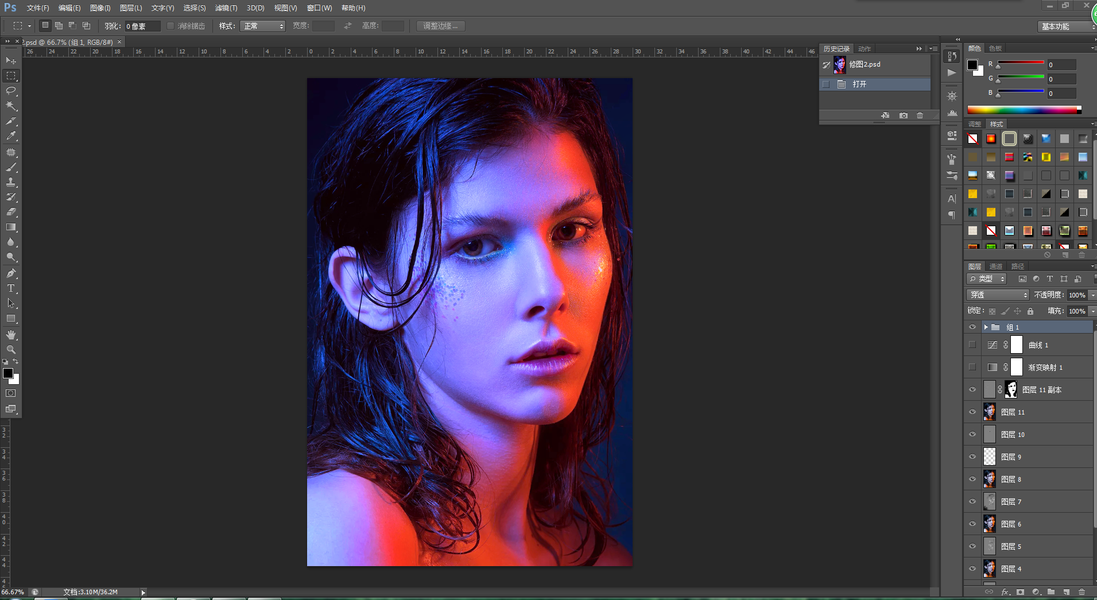Pick the Eyedropper tool in the toolbox
The image size is (1097, 600).
pos(11,137)
